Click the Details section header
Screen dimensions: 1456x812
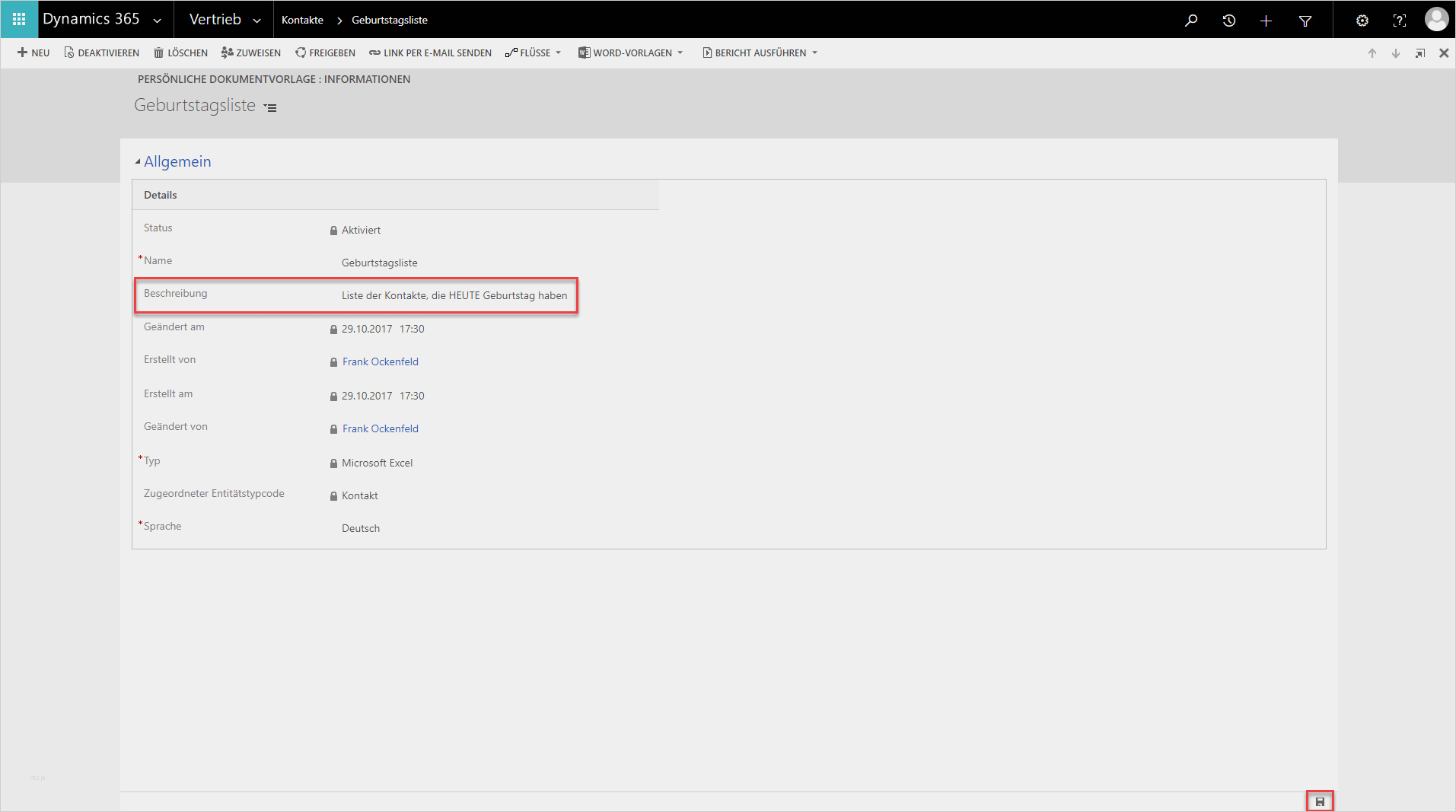(160, 195)
